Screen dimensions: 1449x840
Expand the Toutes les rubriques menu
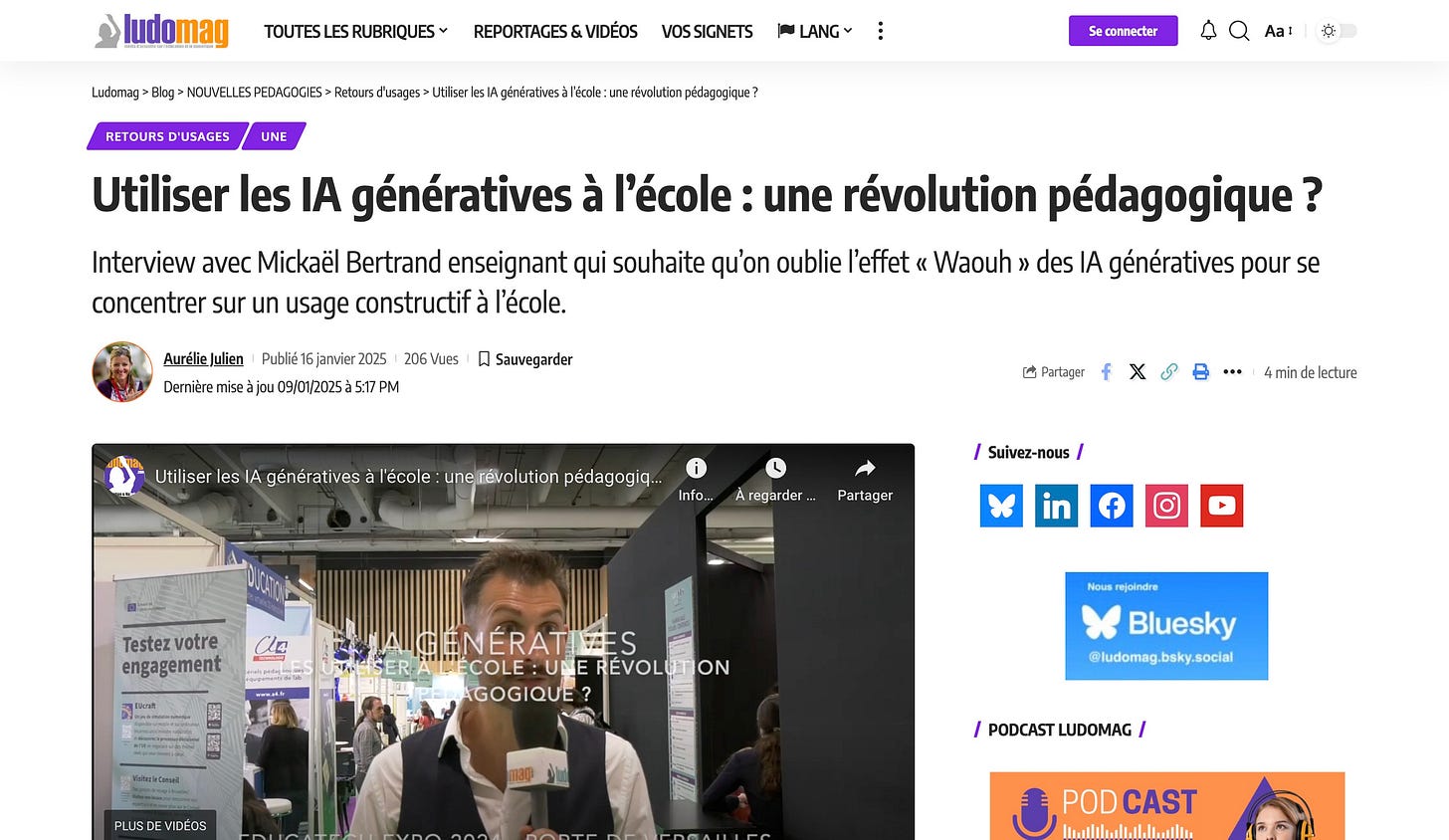tap(356, 31)
